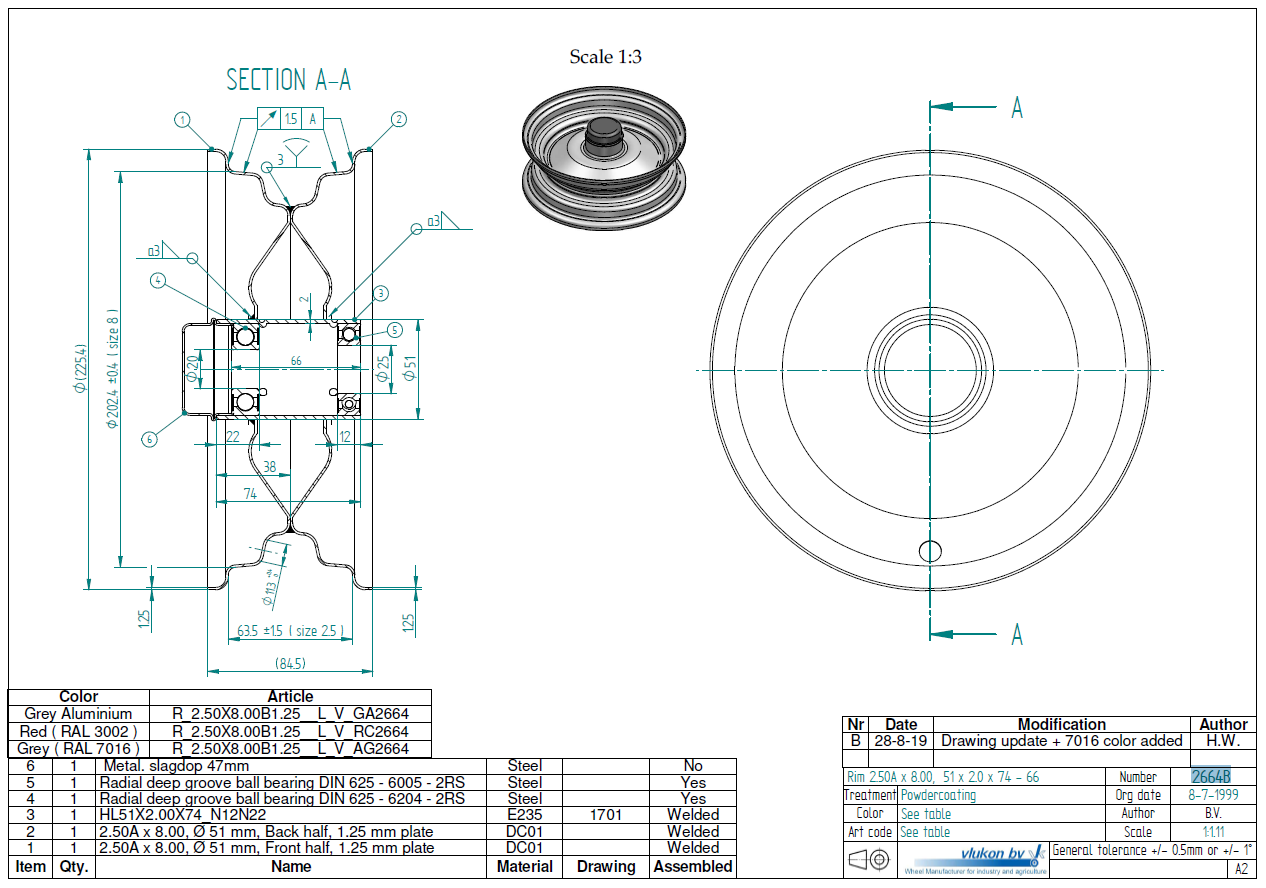Click balloon callout number 1

click(181, 119)
